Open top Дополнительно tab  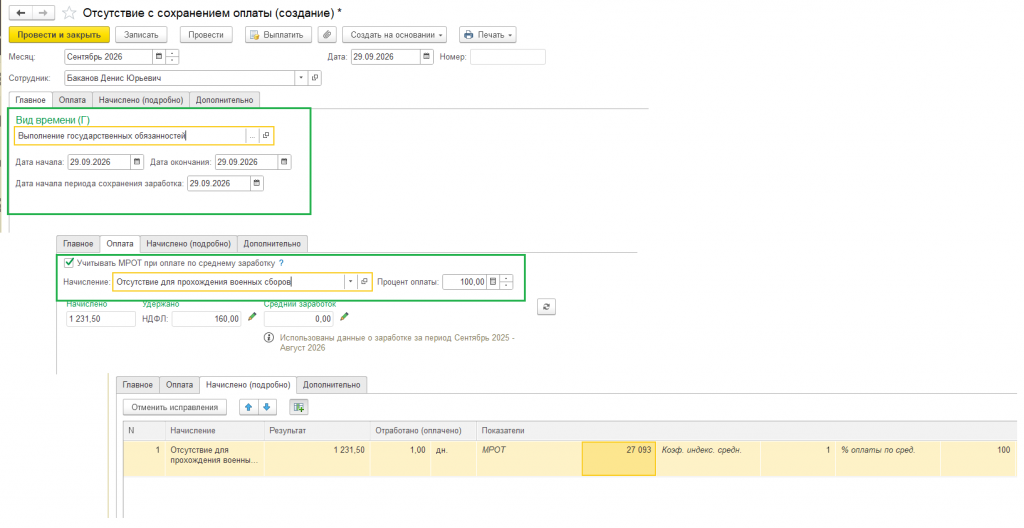[225, 100]
